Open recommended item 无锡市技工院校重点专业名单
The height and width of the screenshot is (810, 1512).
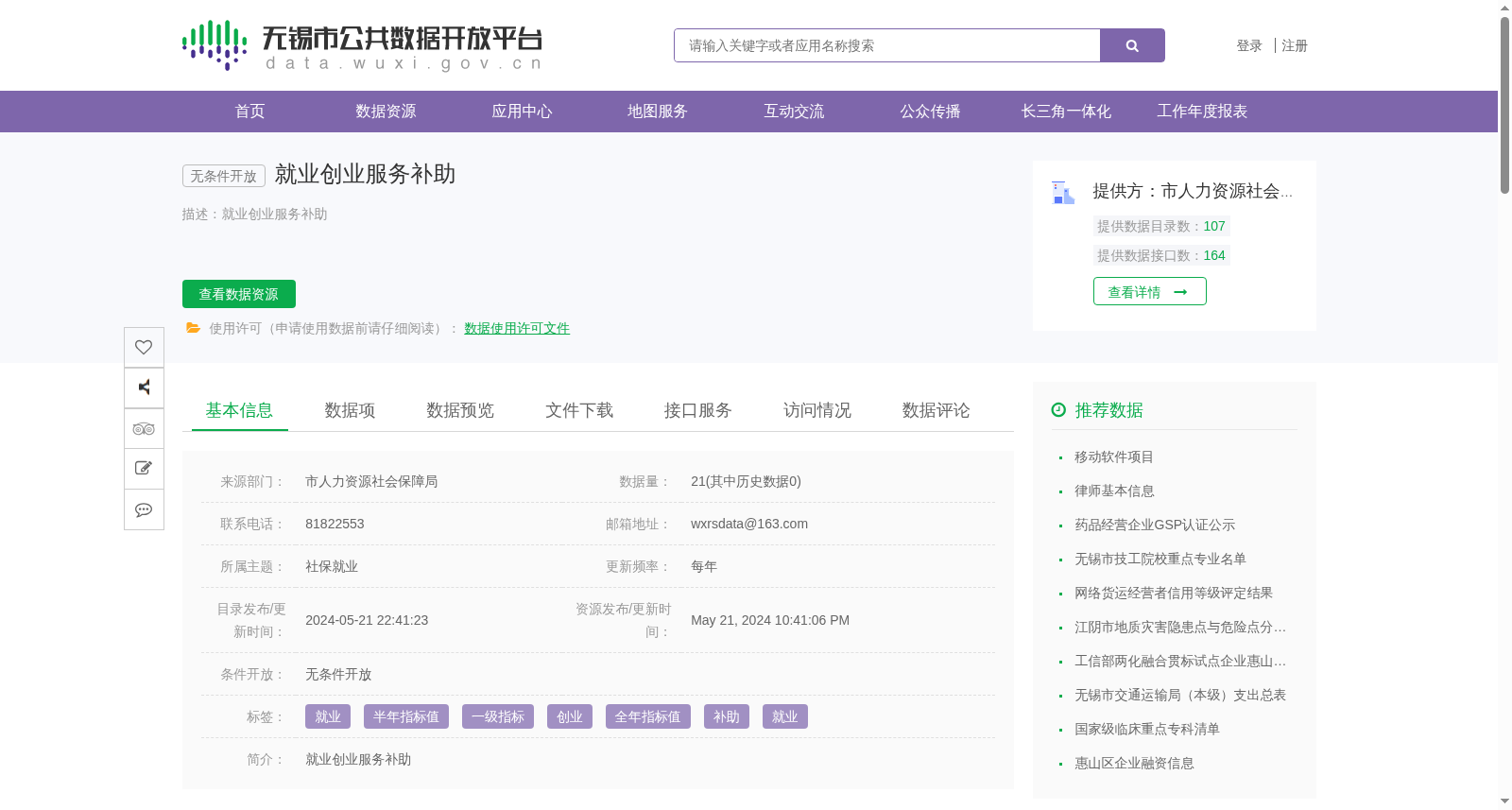pyautogui.click(x=1160, y=559)
